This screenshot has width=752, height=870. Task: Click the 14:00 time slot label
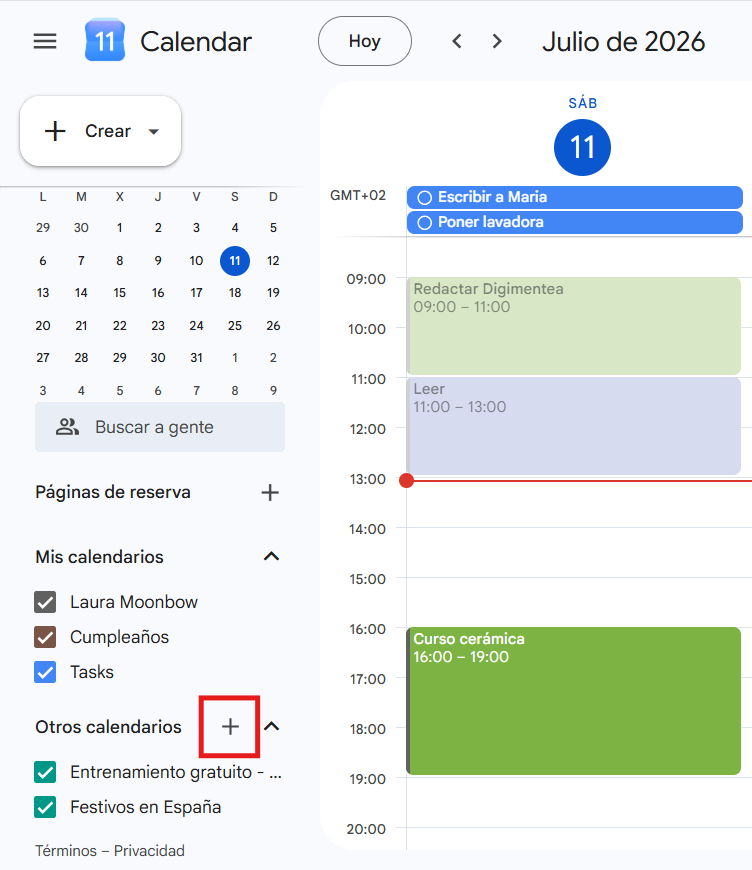point(367,529)
